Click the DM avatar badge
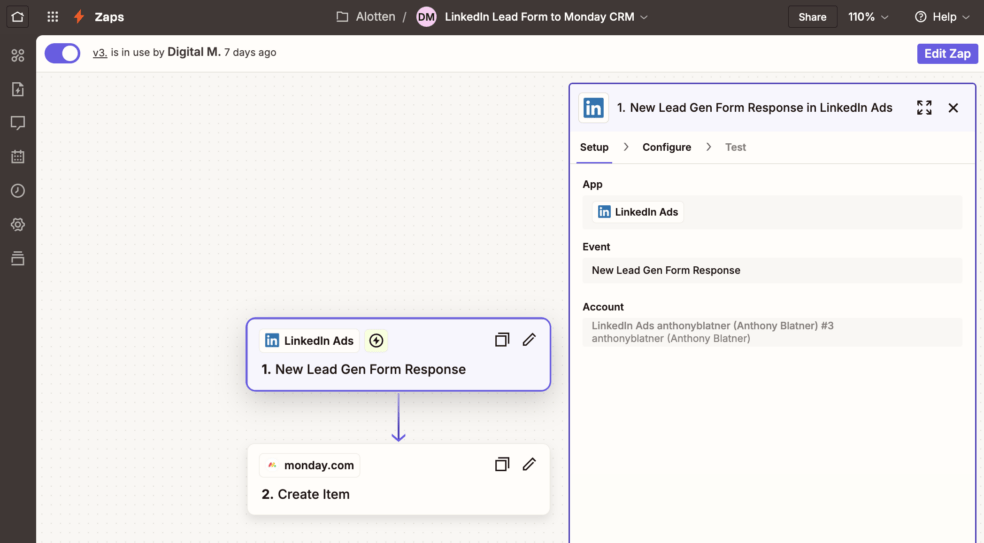The width and height of the screenshot is (984, 543). (x=426, y=17)
